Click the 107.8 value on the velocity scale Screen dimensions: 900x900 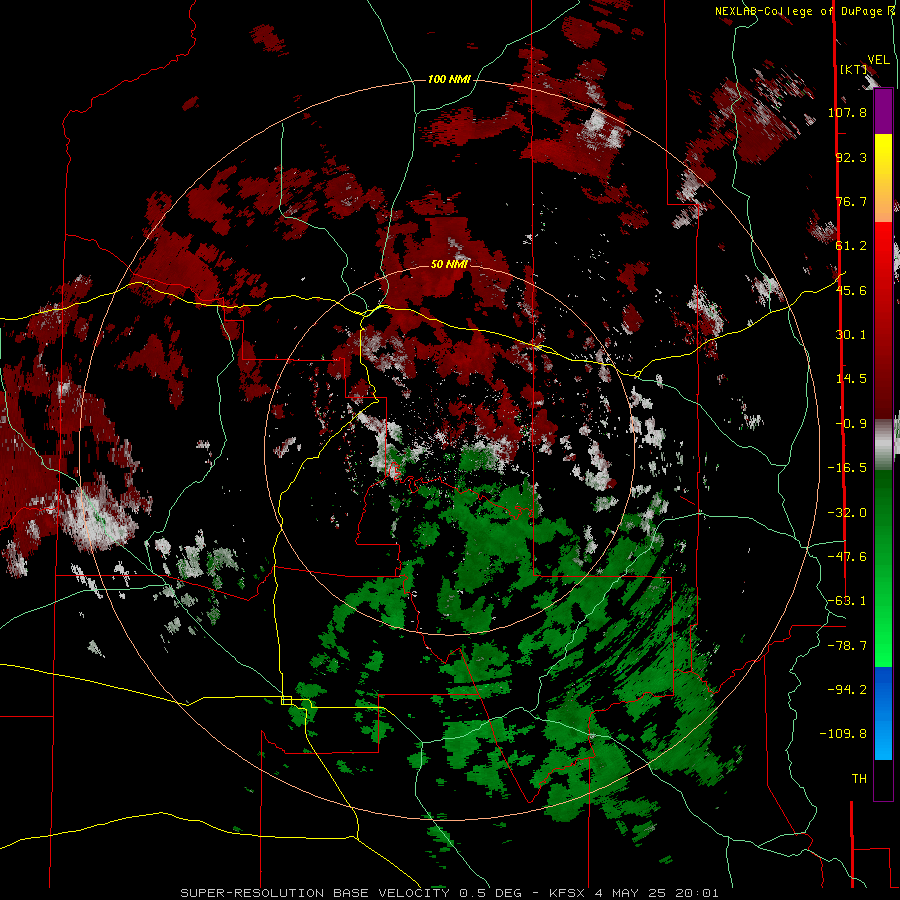(x=847, y=112)
